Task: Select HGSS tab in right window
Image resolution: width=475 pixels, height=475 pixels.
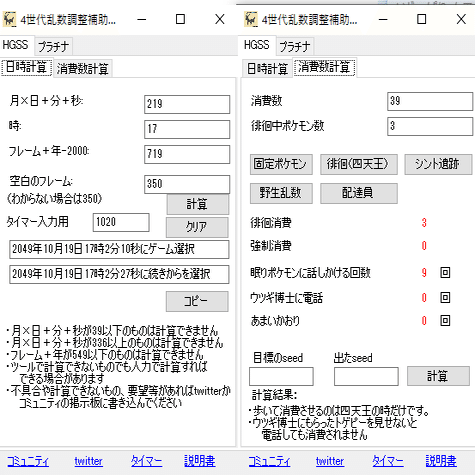Action: (257, 45)
